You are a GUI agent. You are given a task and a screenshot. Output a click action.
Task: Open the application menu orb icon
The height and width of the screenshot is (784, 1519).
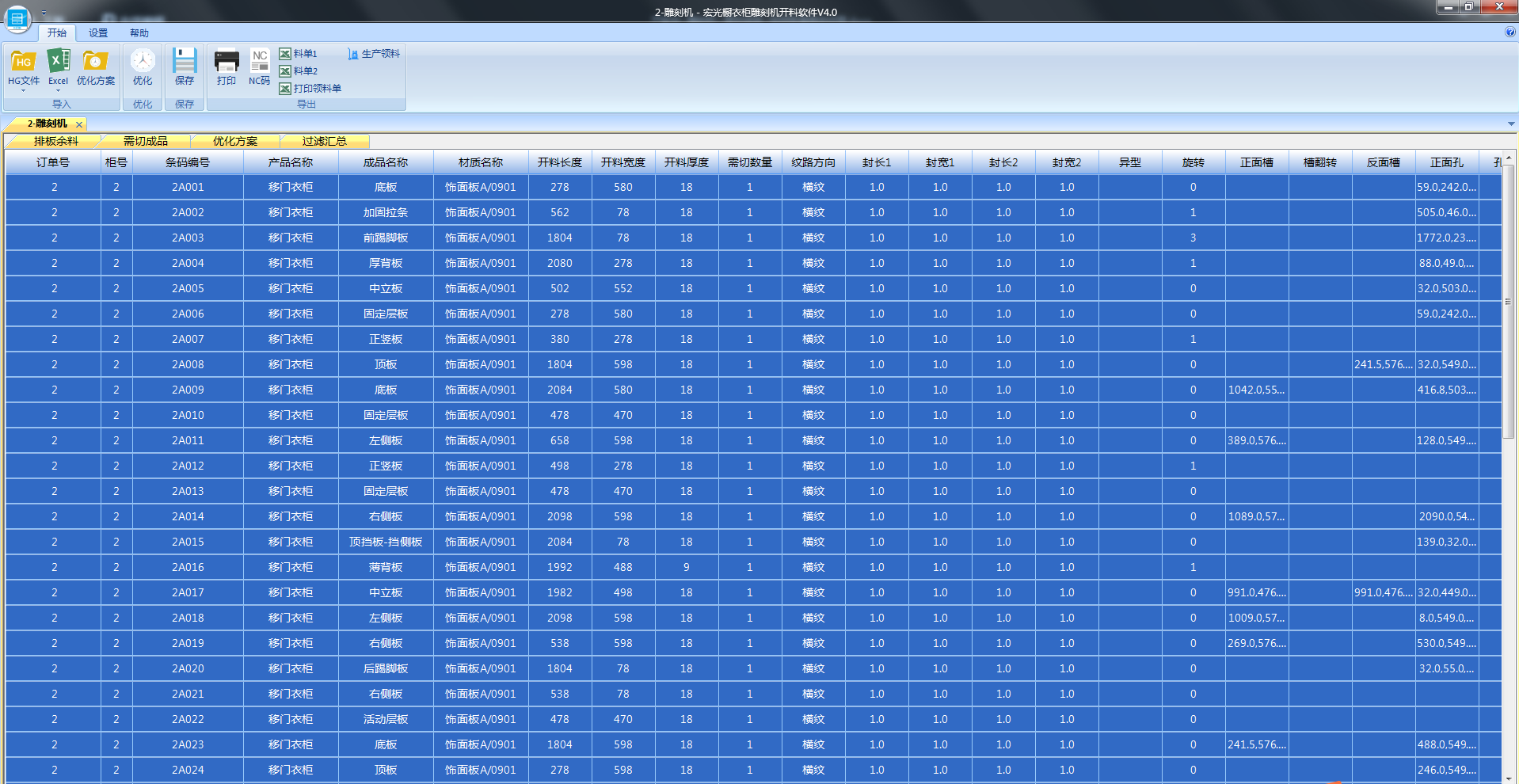coord(17,18)
